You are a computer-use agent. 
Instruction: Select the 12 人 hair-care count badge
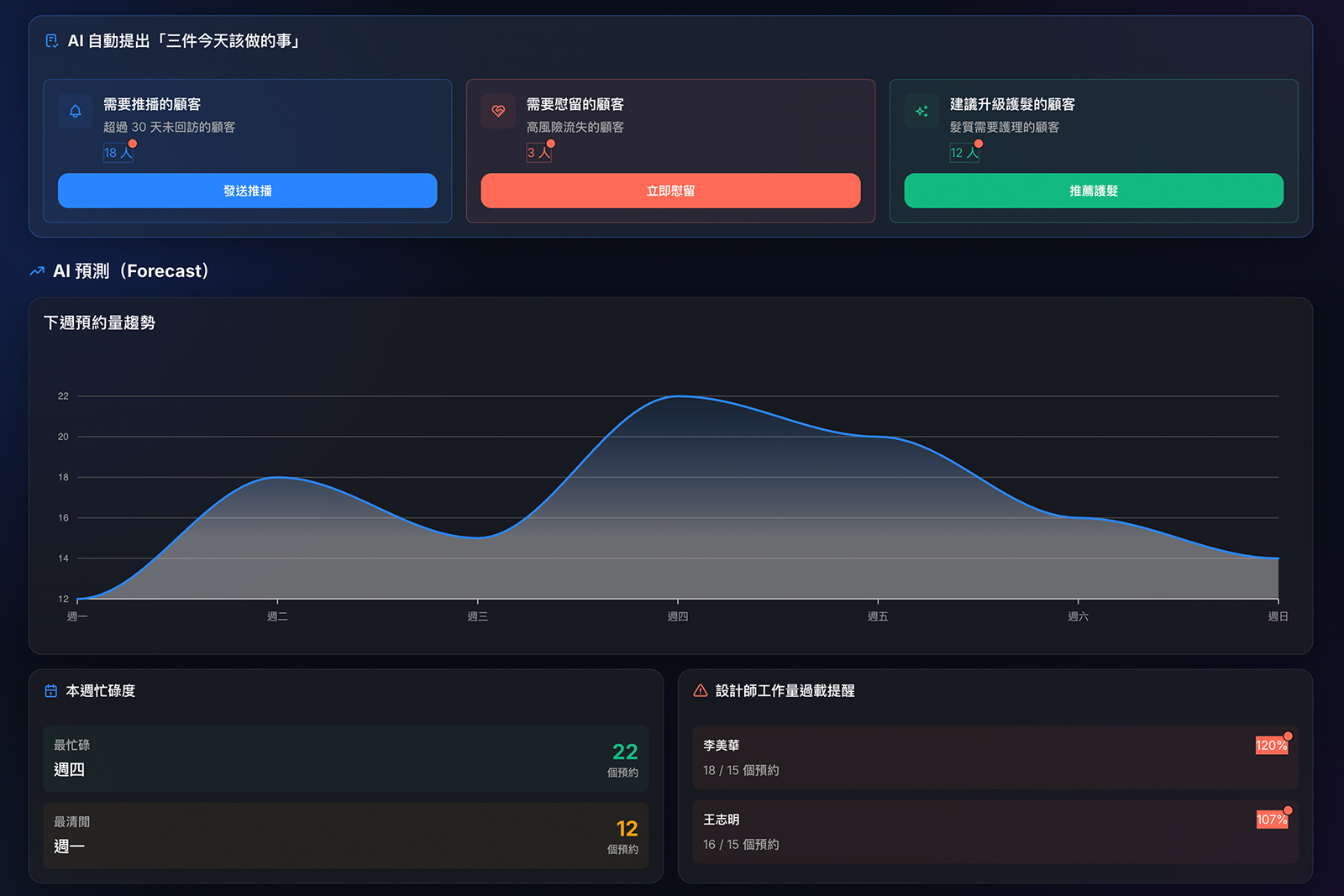point(963,153)
